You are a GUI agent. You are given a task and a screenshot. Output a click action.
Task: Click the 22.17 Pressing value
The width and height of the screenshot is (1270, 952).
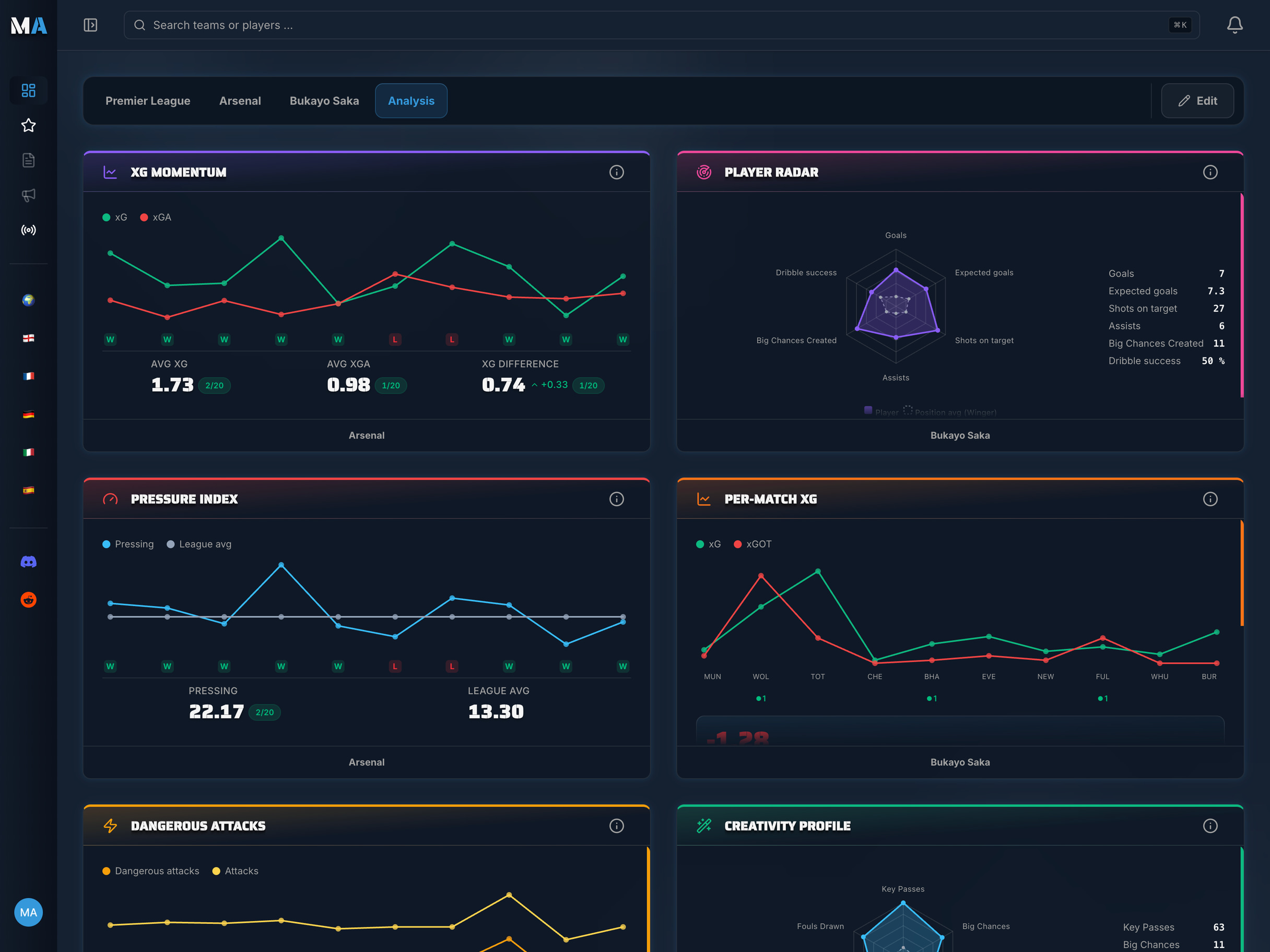(216, 711)
